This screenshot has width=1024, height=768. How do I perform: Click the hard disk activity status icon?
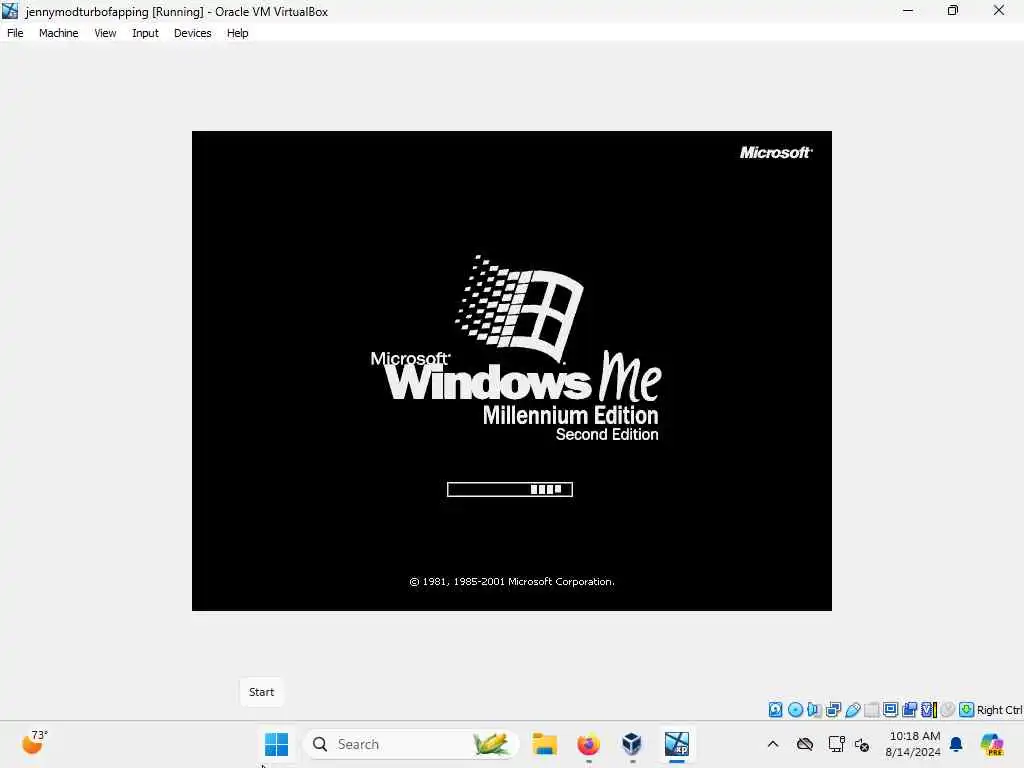click(775, 710)
